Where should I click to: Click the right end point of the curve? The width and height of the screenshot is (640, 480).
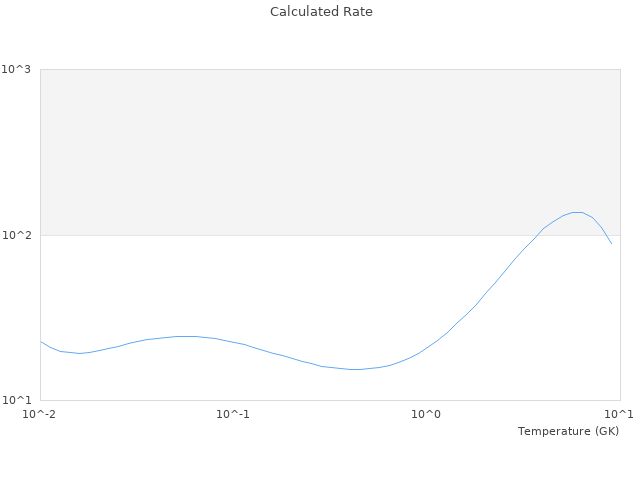[611, 243]
